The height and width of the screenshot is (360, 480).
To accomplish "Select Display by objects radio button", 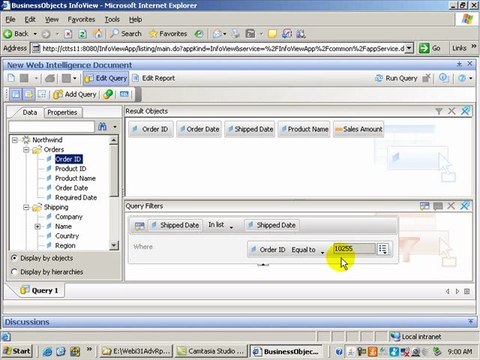I will [14, 258].
